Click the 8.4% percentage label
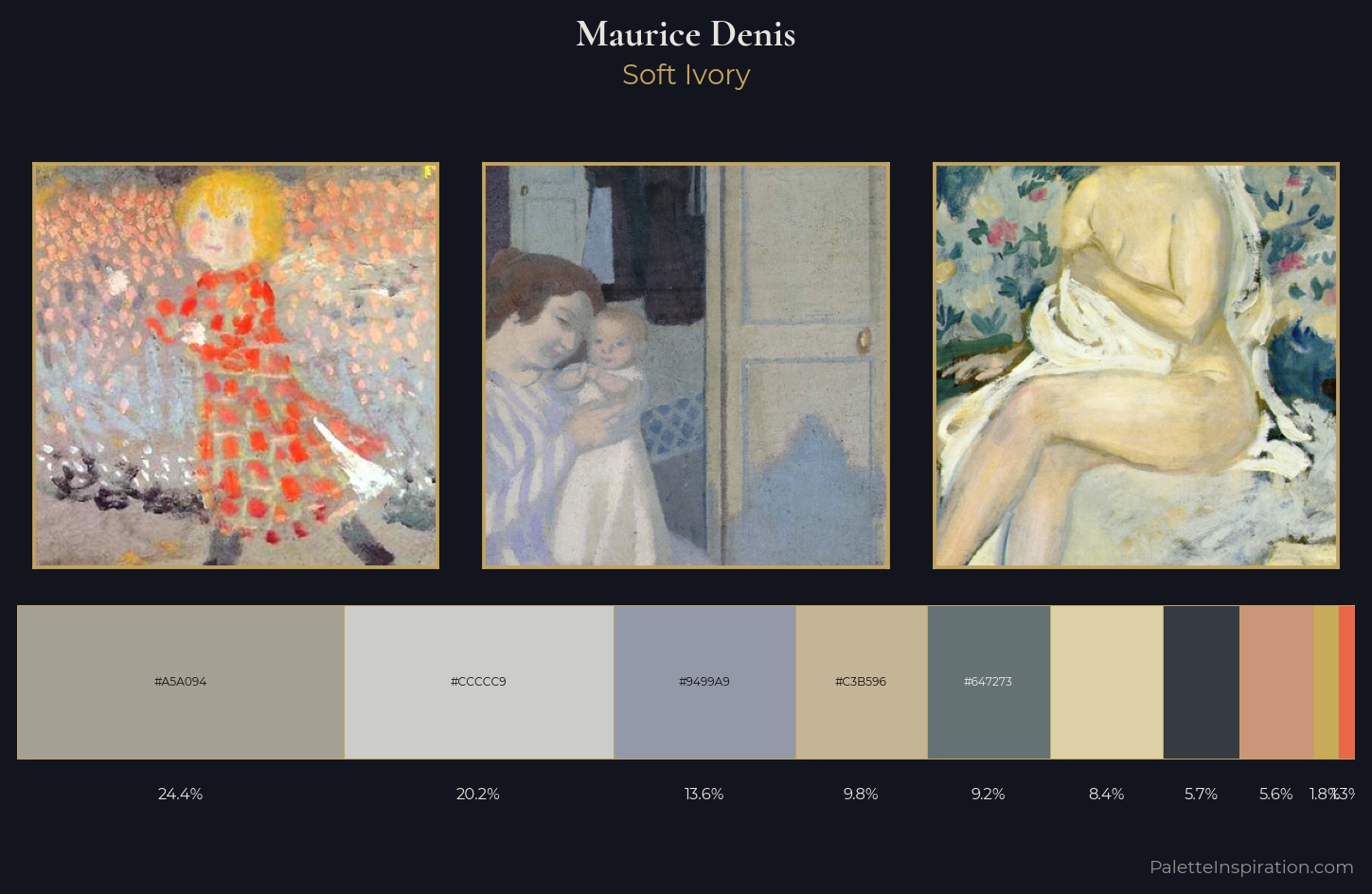This screenshot has width=1372, height=894. [1107, 794]
